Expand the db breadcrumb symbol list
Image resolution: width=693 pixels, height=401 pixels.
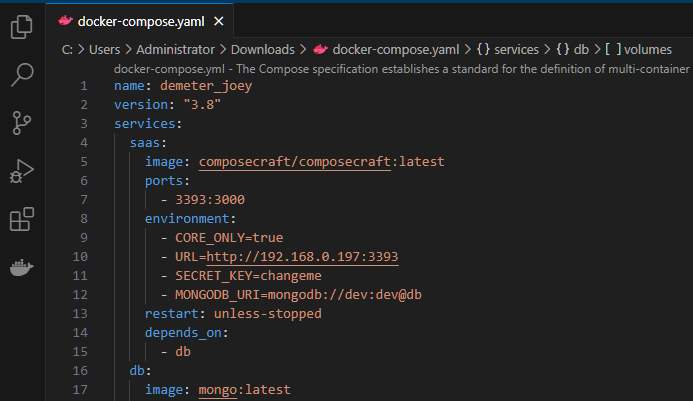[x=573, y=50]
